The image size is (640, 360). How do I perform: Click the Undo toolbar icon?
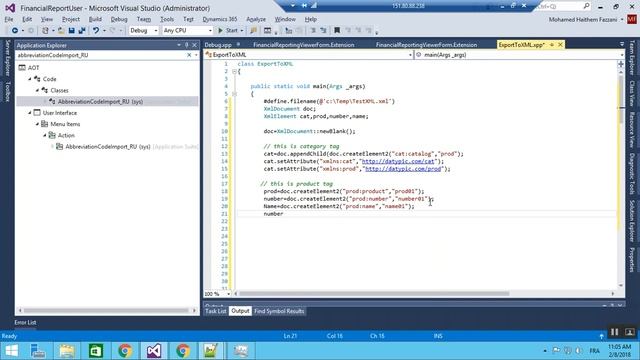pyautogui.click(x=96, y=31)
